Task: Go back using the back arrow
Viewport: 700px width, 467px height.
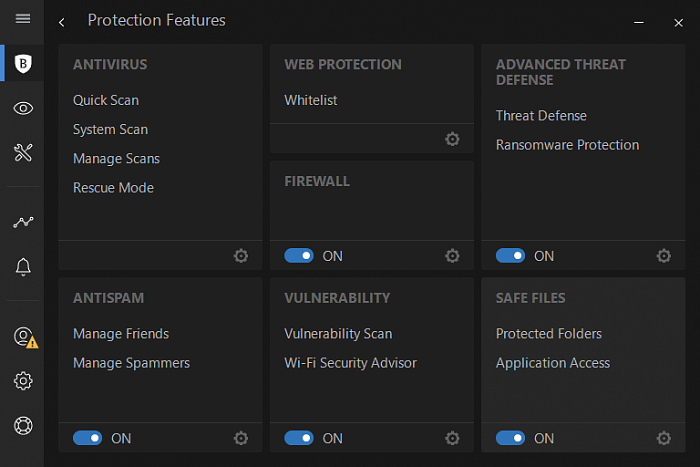Action: coord(62,22)
